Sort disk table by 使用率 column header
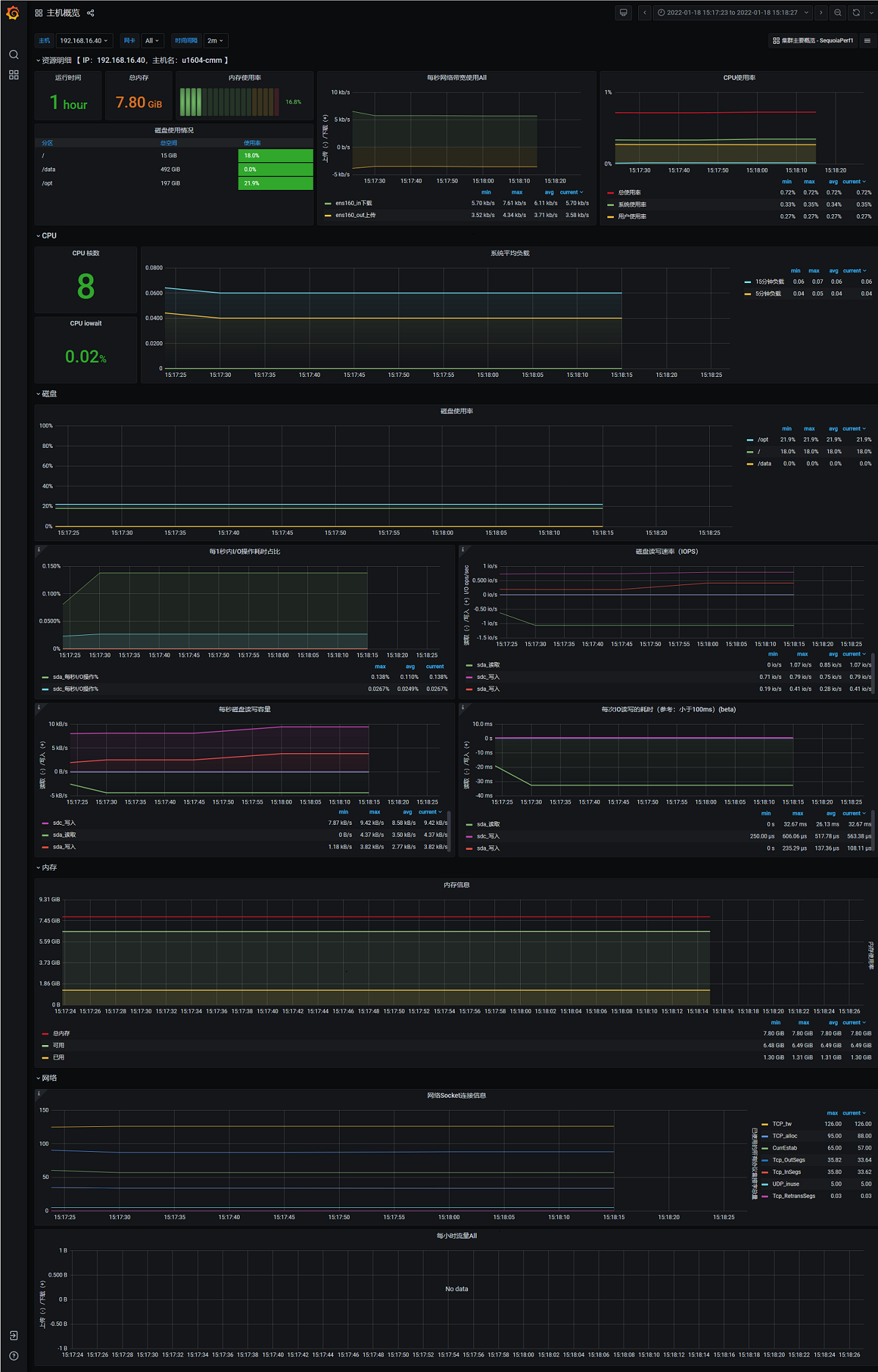 [252, 143]
